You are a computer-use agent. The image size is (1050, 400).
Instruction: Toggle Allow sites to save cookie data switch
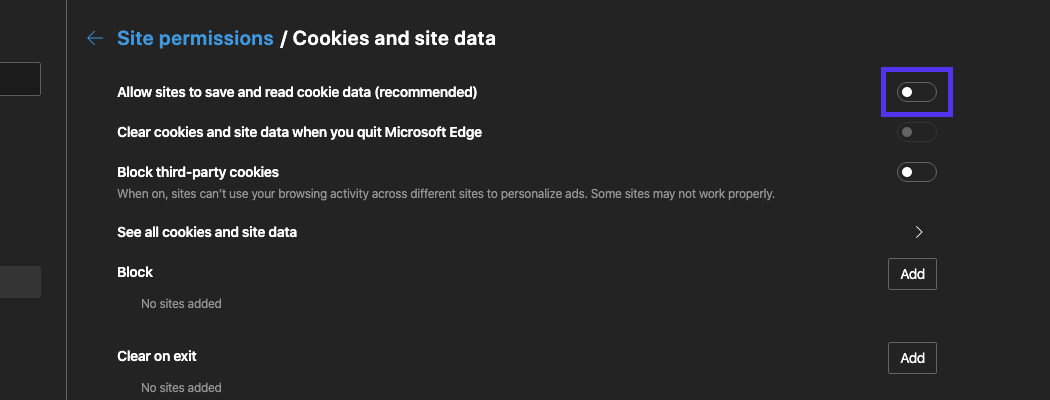916,92
